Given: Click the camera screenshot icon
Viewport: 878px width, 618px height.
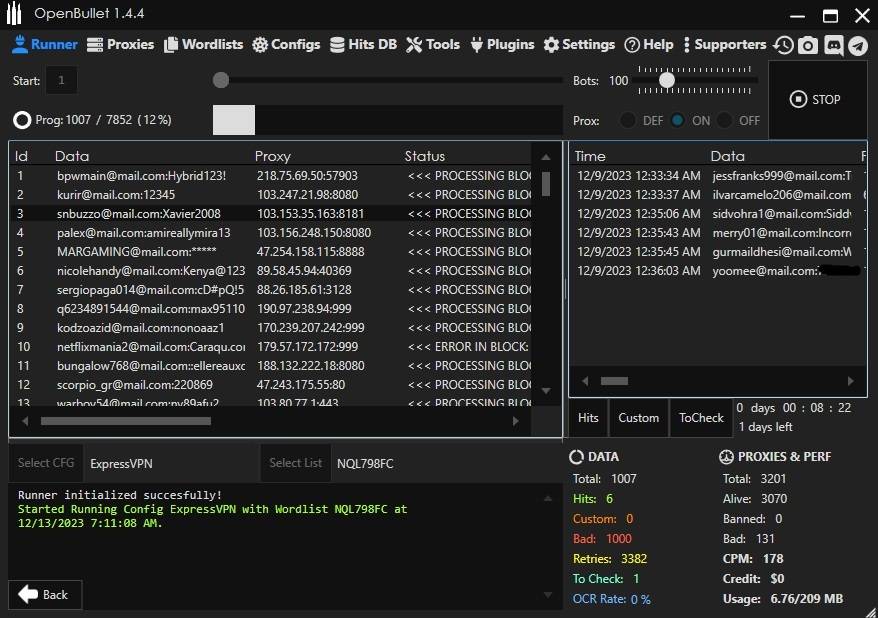Looking at the screenshot, I should 808,45.
